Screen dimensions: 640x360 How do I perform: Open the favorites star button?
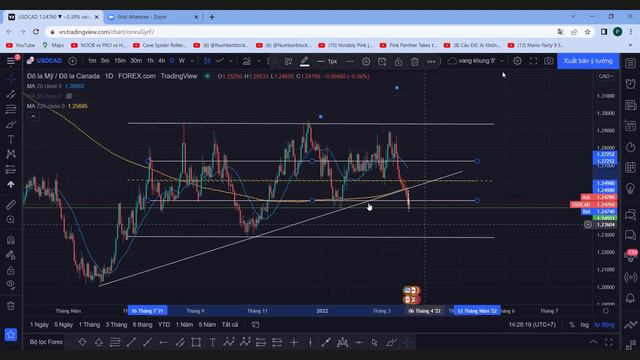coord(11,335)
